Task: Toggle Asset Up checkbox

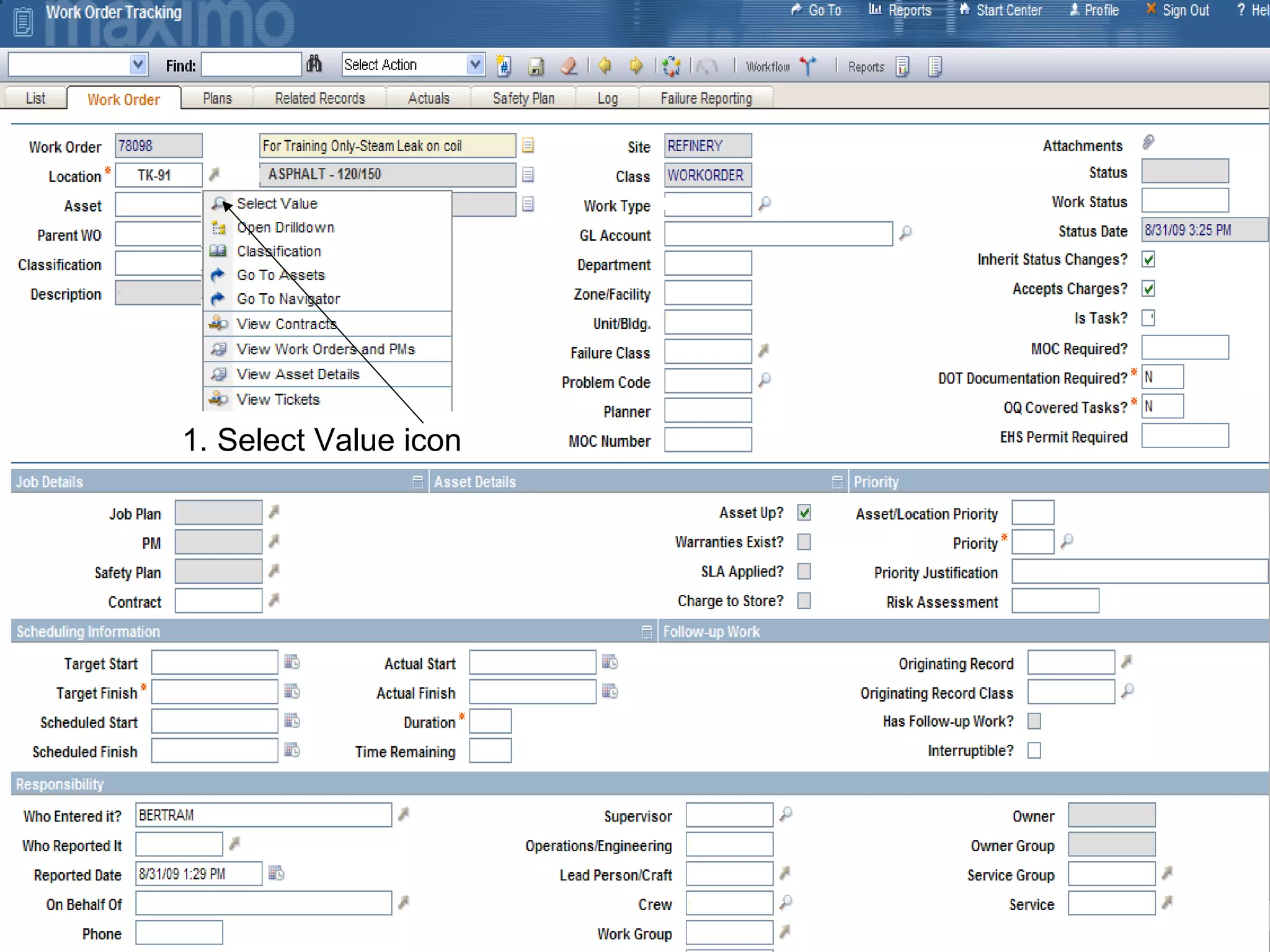Action: [x=804, y=513]
